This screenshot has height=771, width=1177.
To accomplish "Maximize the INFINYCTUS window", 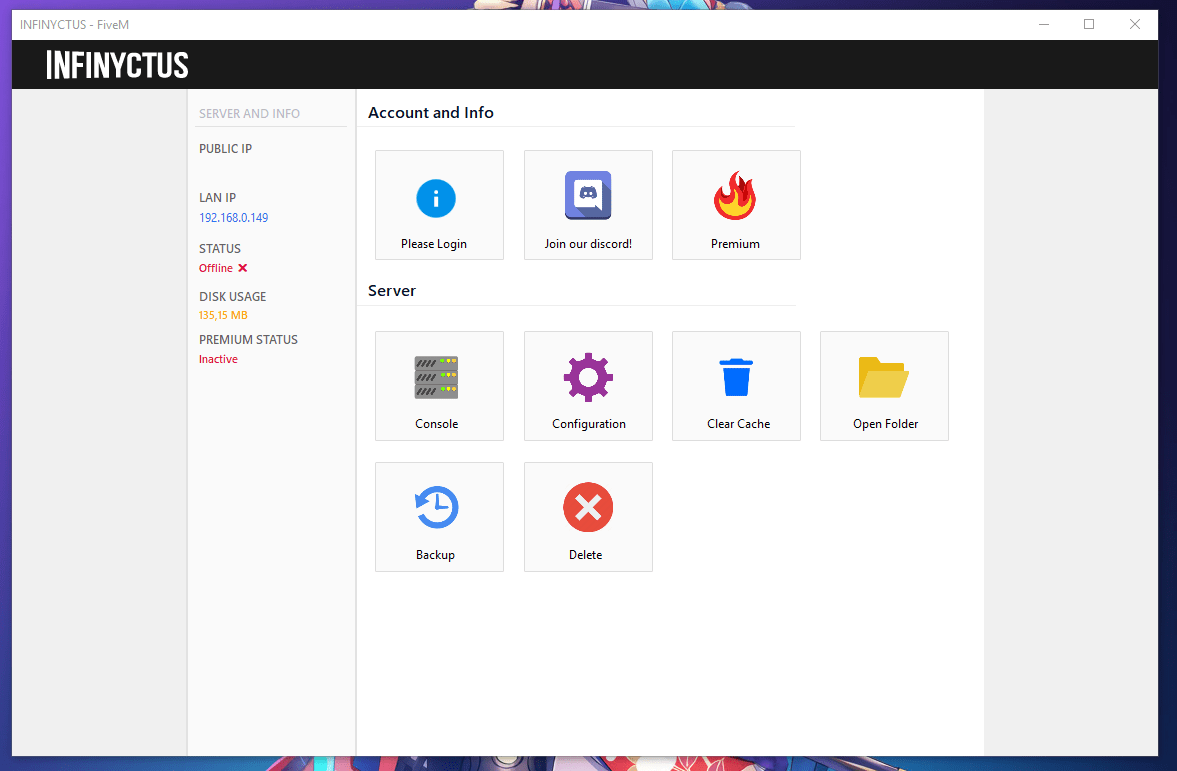I will click(x=1089, y=25).
